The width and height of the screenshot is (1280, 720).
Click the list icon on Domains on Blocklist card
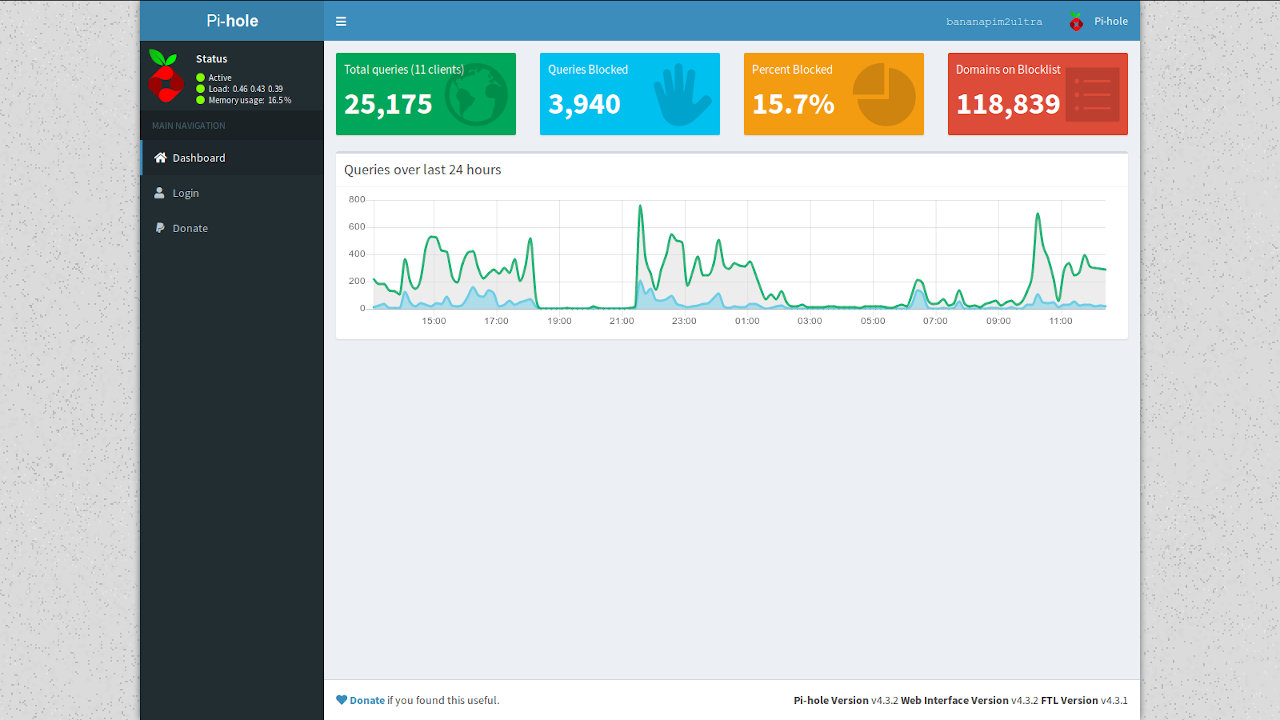[x=1092, y=95]
